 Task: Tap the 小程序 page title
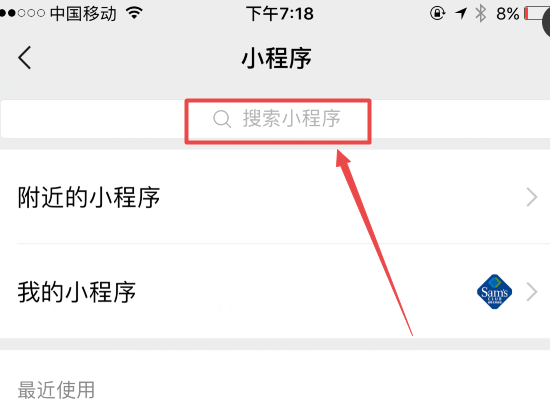(276, 58)
